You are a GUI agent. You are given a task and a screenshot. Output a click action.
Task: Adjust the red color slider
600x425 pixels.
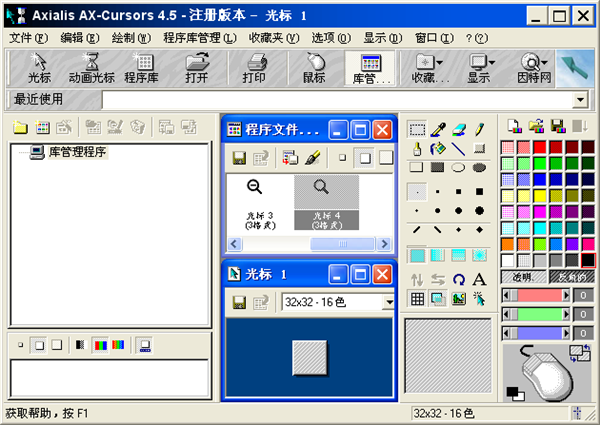point(536,295)
